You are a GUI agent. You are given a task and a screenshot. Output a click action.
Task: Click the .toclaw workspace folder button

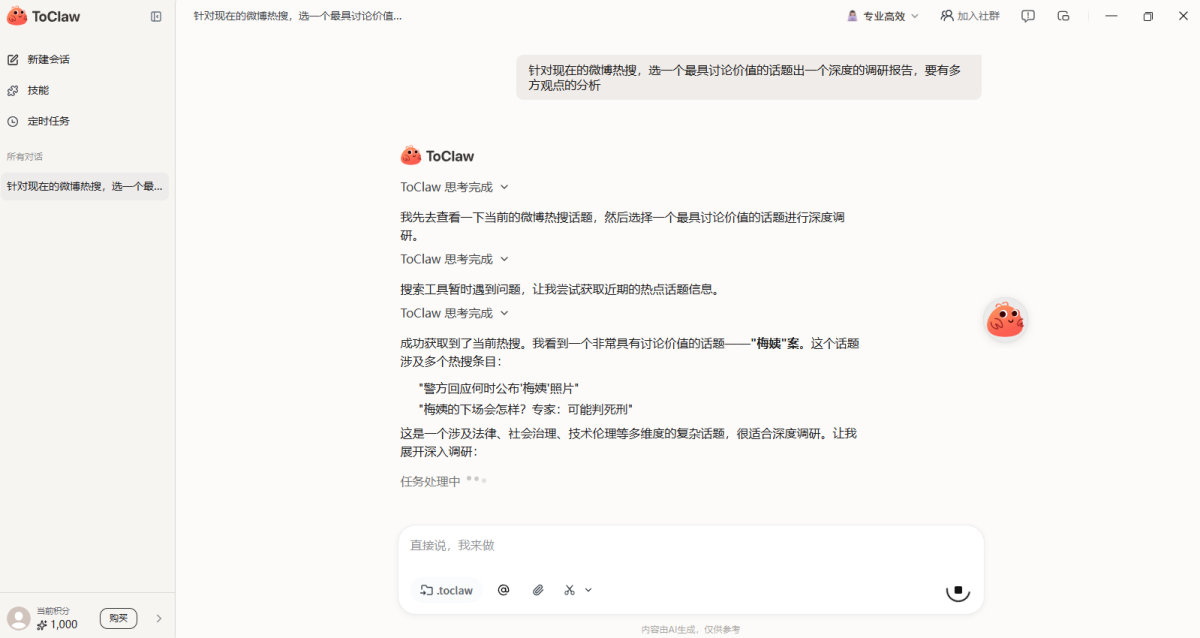pyautogui.click(x=447, y=590)
